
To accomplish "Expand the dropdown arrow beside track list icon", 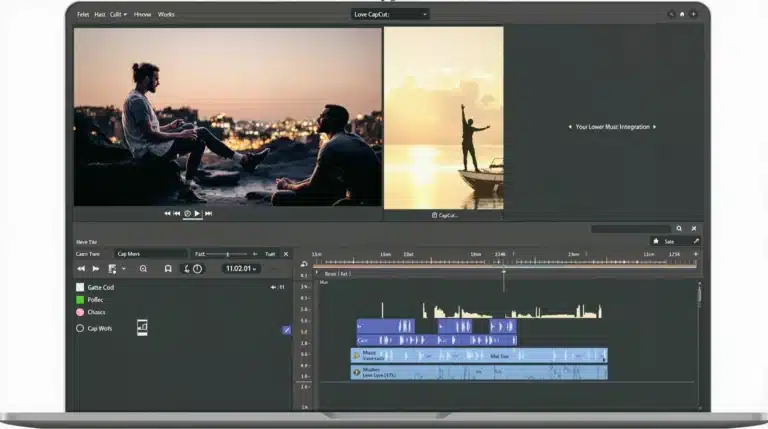I will [x=124, y=269].
